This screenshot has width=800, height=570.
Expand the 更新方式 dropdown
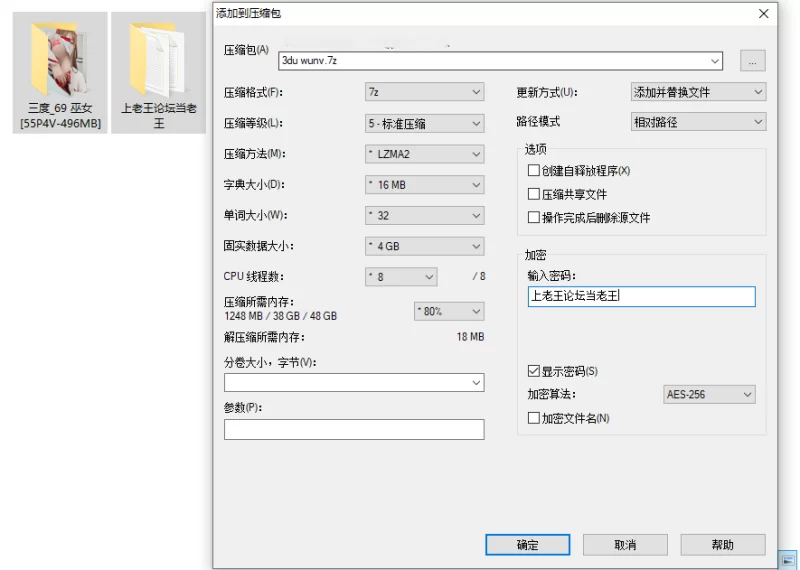(x=698, y=93)
